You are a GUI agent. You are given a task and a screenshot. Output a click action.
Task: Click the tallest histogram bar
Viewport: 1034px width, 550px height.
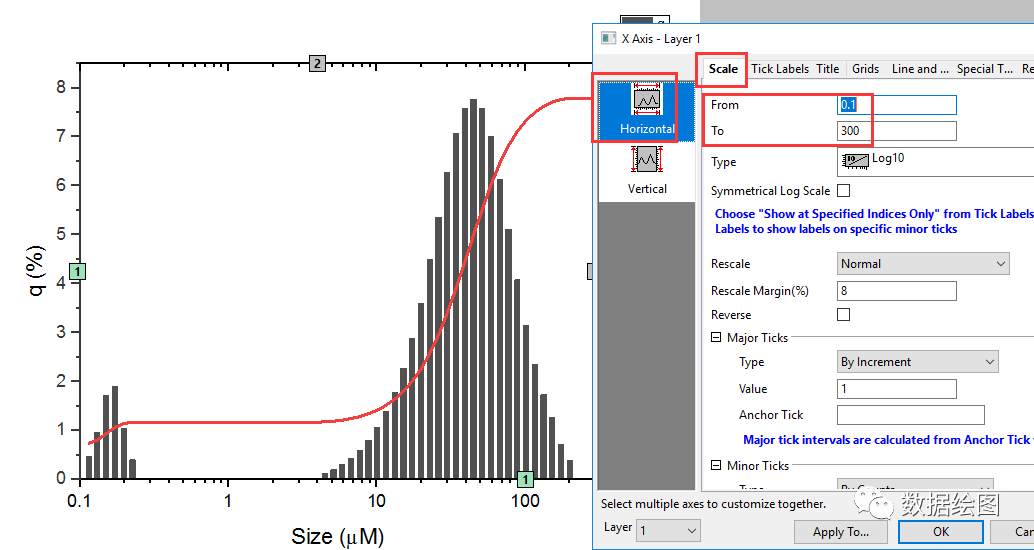coord(473,289)
